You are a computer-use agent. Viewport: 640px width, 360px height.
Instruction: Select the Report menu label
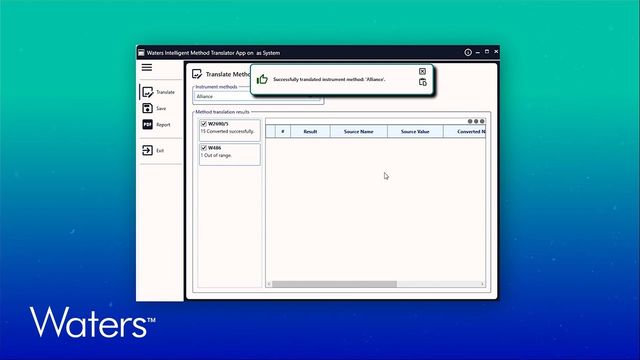click(x=163, y=125)
